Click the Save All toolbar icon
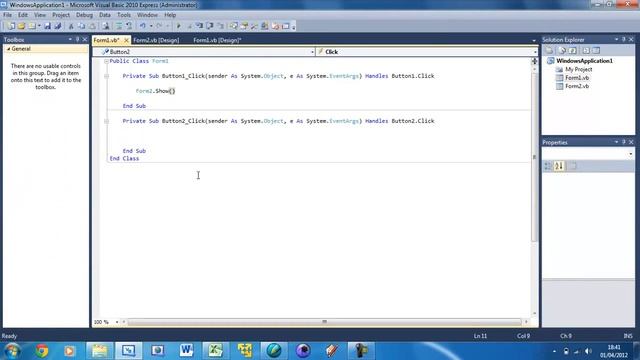 (x=58, y=26)
